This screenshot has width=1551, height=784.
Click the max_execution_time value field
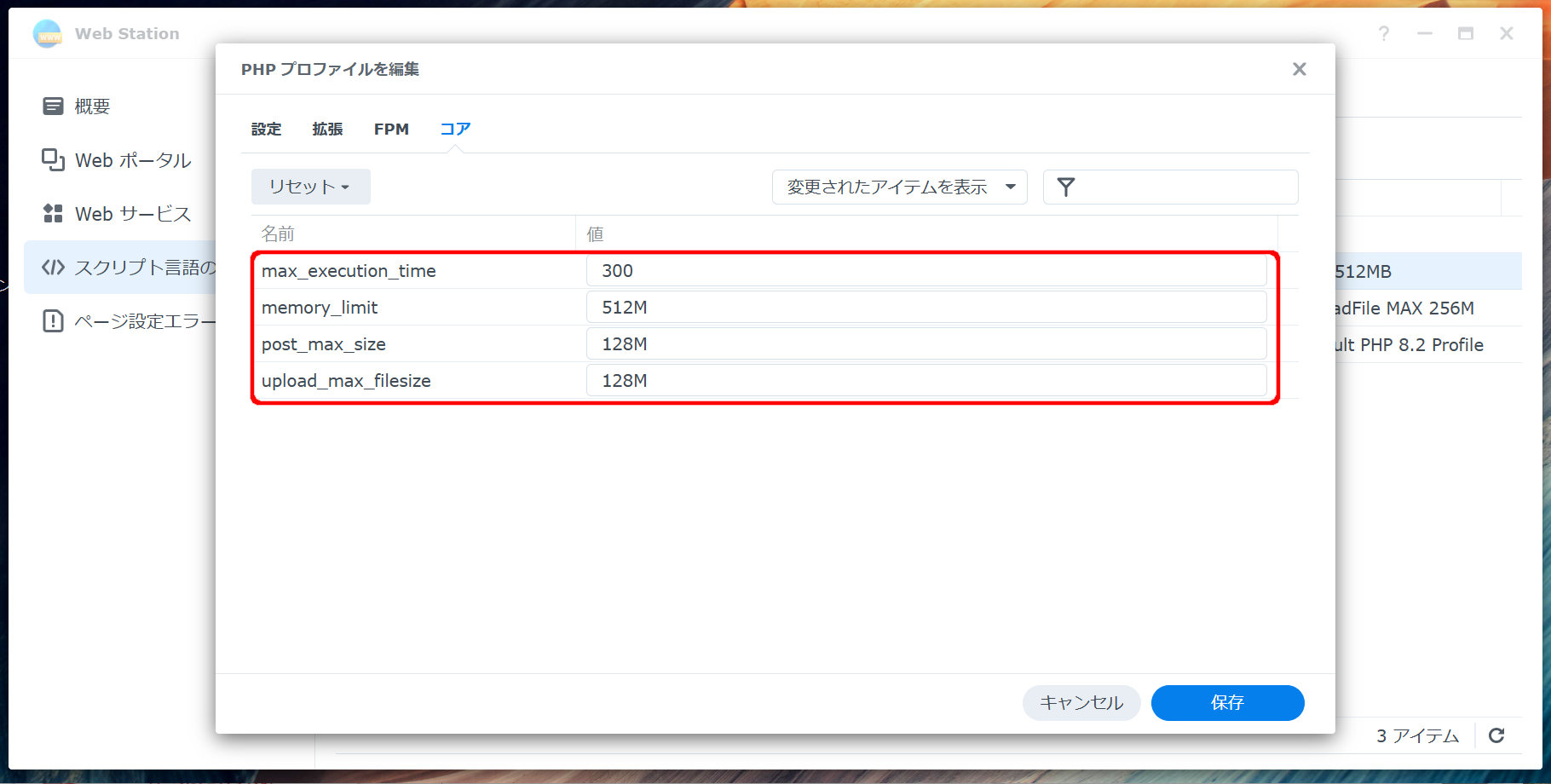coord(925,271)
